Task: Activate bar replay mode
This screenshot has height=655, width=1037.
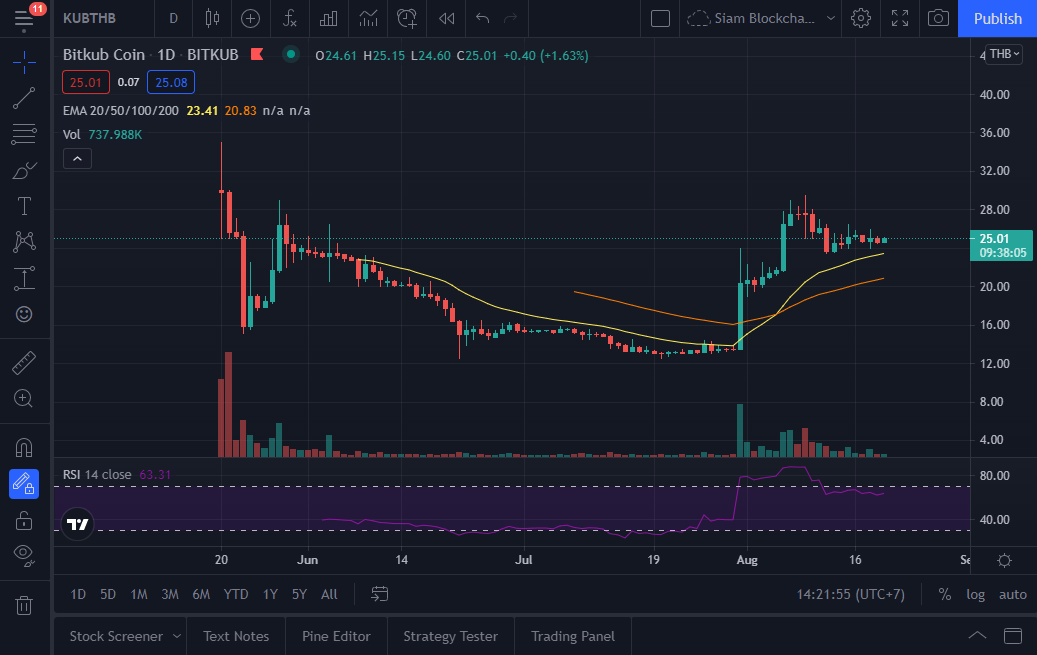Action: (446, 19)
